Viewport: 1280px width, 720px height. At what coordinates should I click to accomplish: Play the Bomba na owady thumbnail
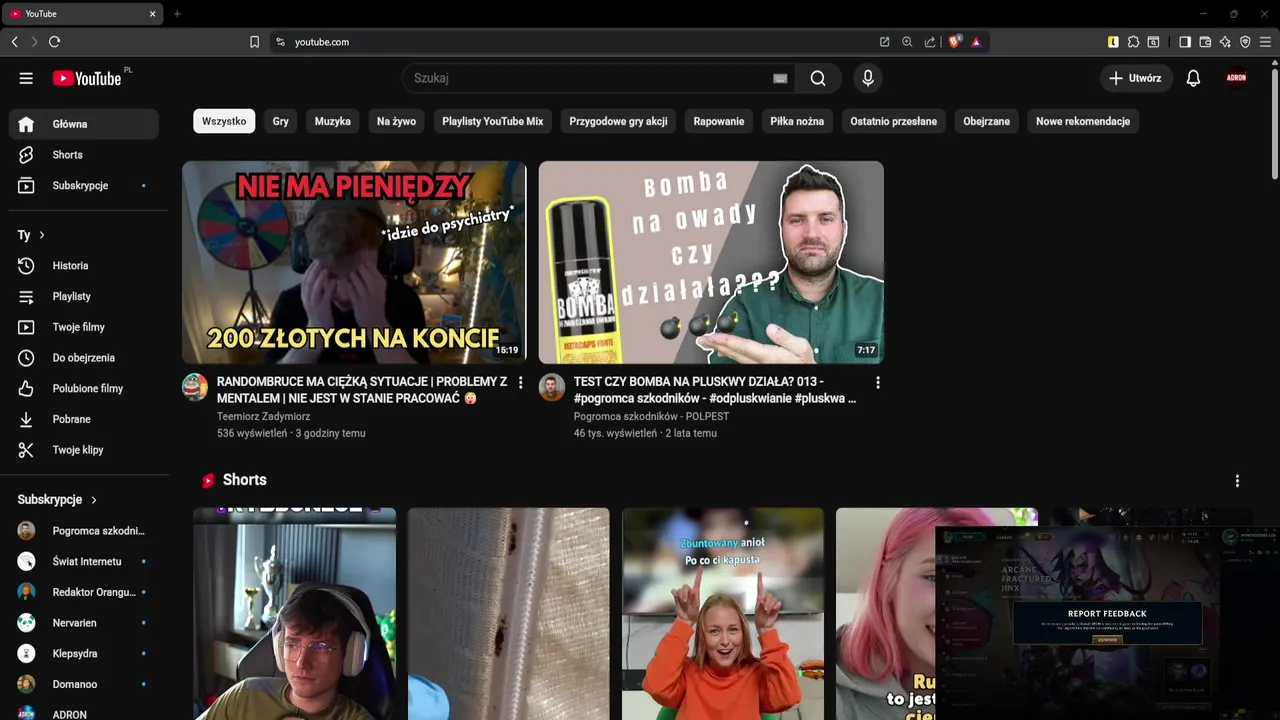tap(711, 262)
